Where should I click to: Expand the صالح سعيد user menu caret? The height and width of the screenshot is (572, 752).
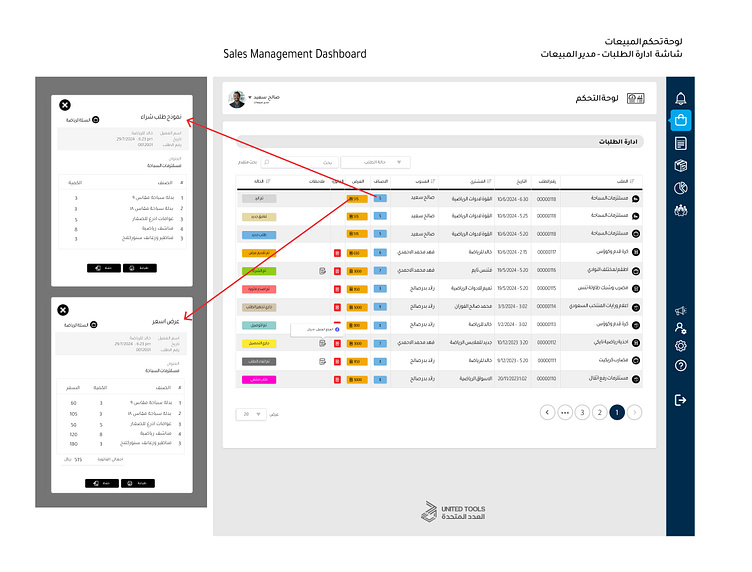(250, 97)
